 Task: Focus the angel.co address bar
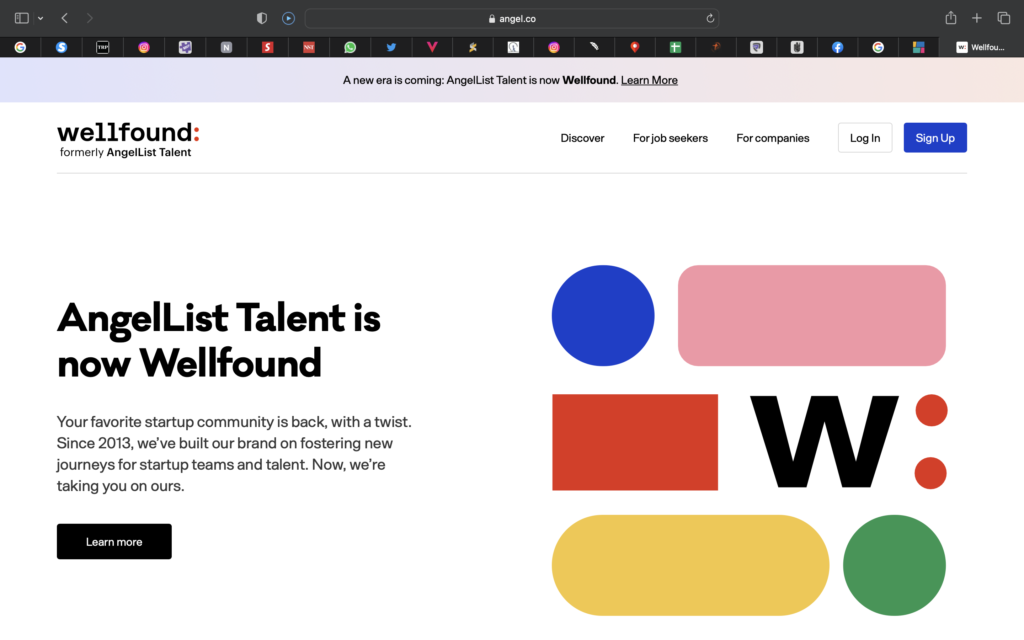point(512,18)
